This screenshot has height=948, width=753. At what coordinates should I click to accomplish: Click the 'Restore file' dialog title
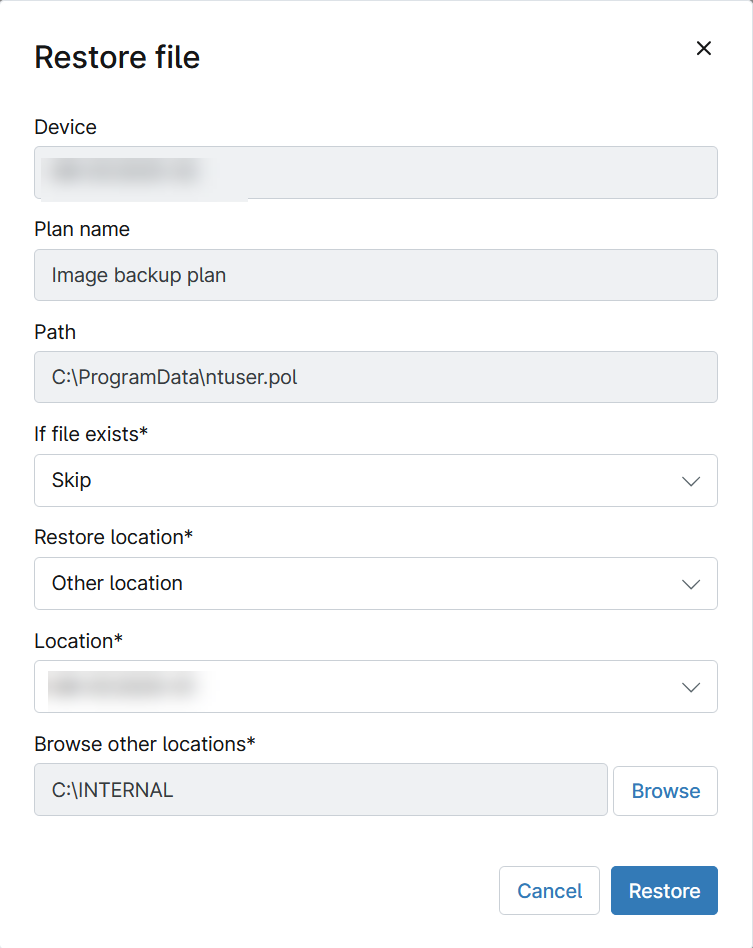tap(117, 57)
